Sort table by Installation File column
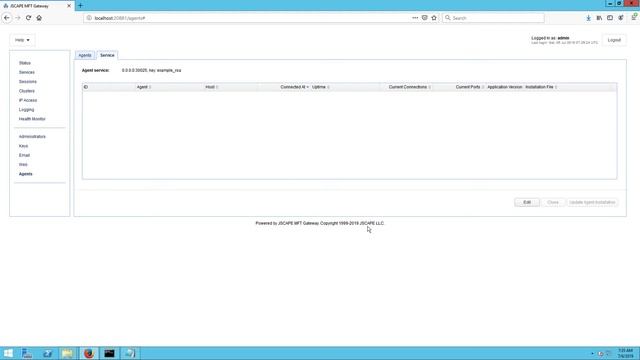Image resolution: width=640 pixels, height=360 pixels. tap(539, 87)
